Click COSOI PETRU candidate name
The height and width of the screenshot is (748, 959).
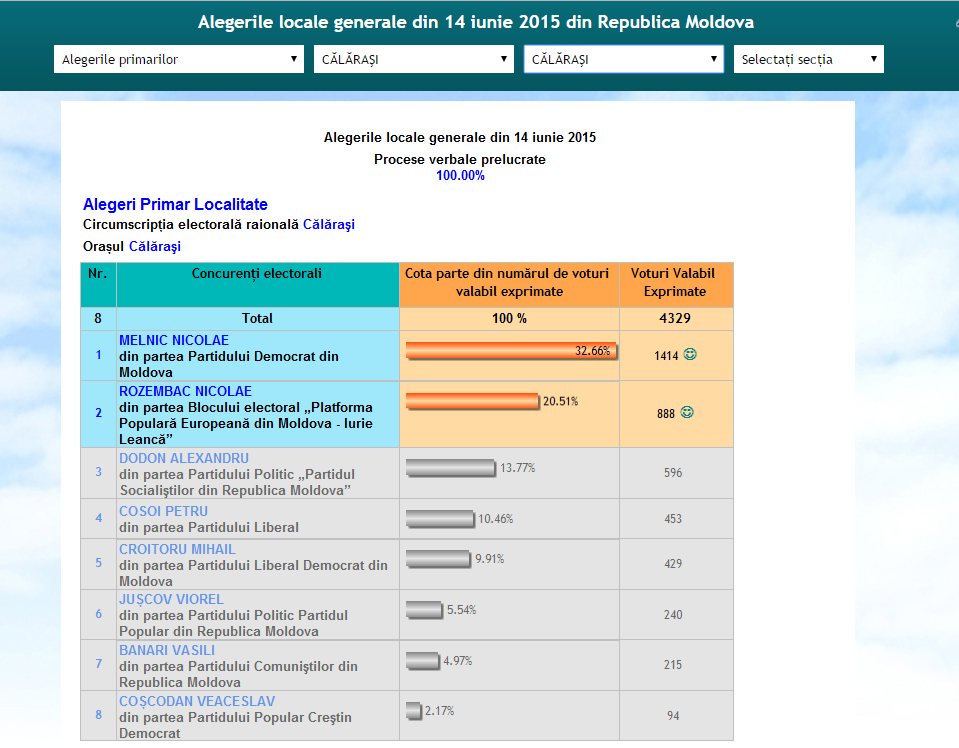click(163, 511)
